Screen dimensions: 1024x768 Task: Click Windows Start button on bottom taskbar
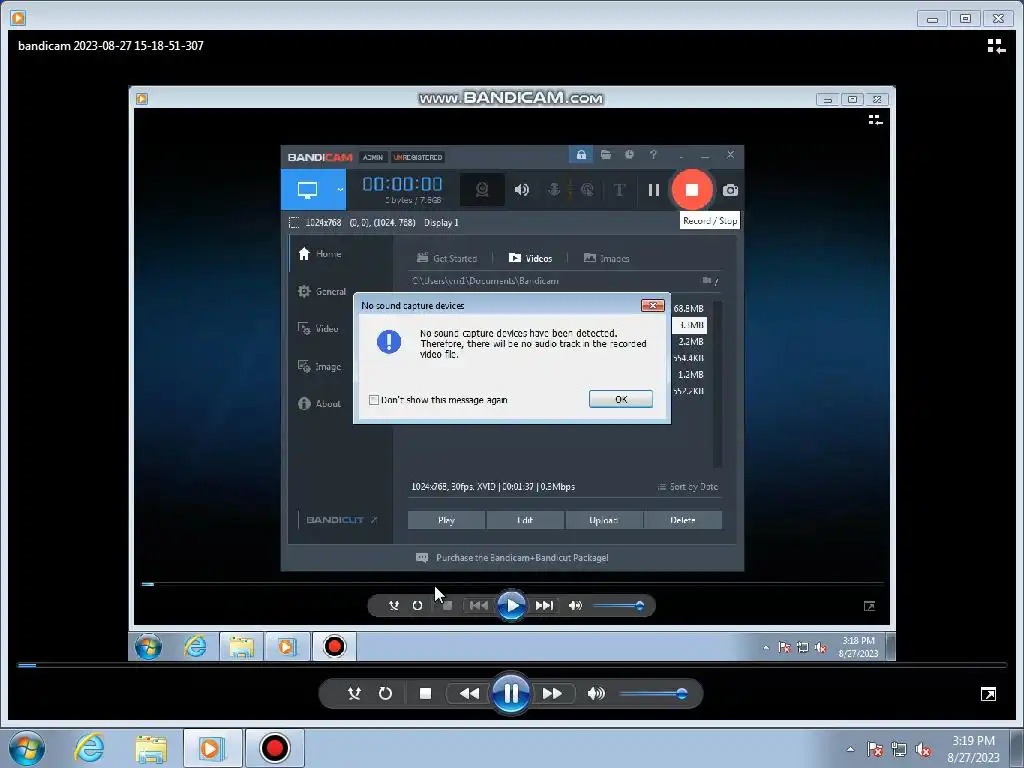(27, 748)
